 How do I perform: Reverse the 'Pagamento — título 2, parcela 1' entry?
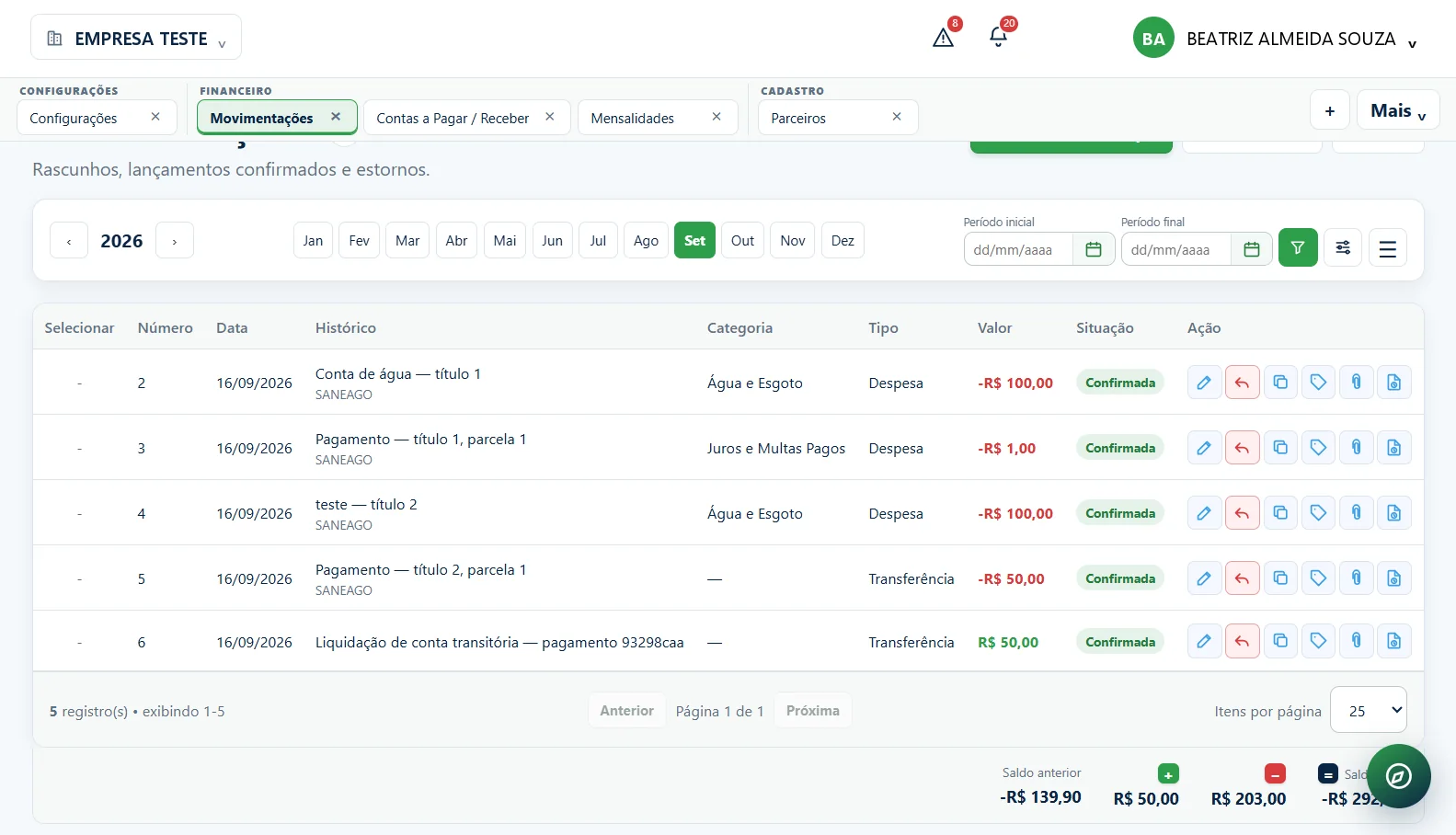click(1242, 578)
